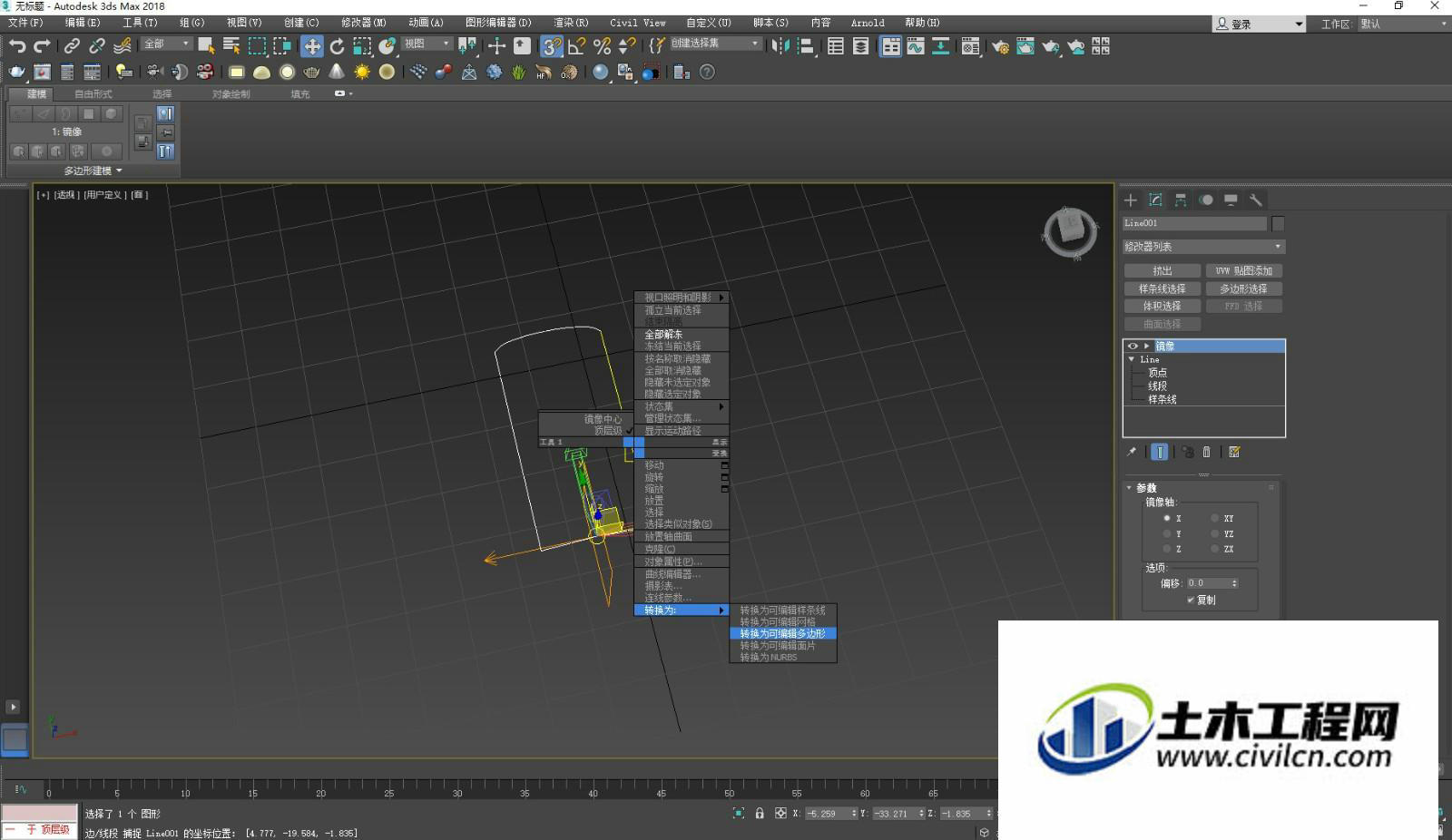Expand the 多边形建模 ribbon panel dropdown
Image resolution: width=1452 pixels, height=840 pixels.
coord(93,171)
